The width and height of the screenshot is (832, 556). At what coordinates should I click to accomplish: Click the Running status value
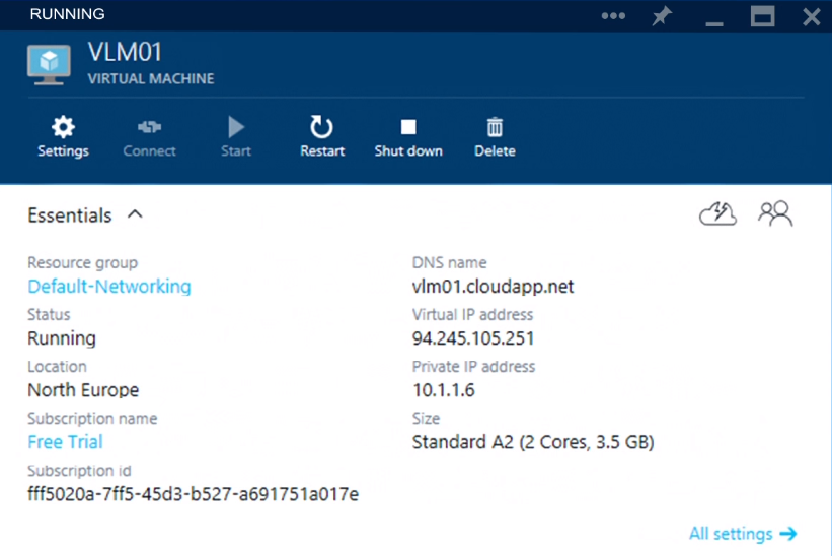62,338
